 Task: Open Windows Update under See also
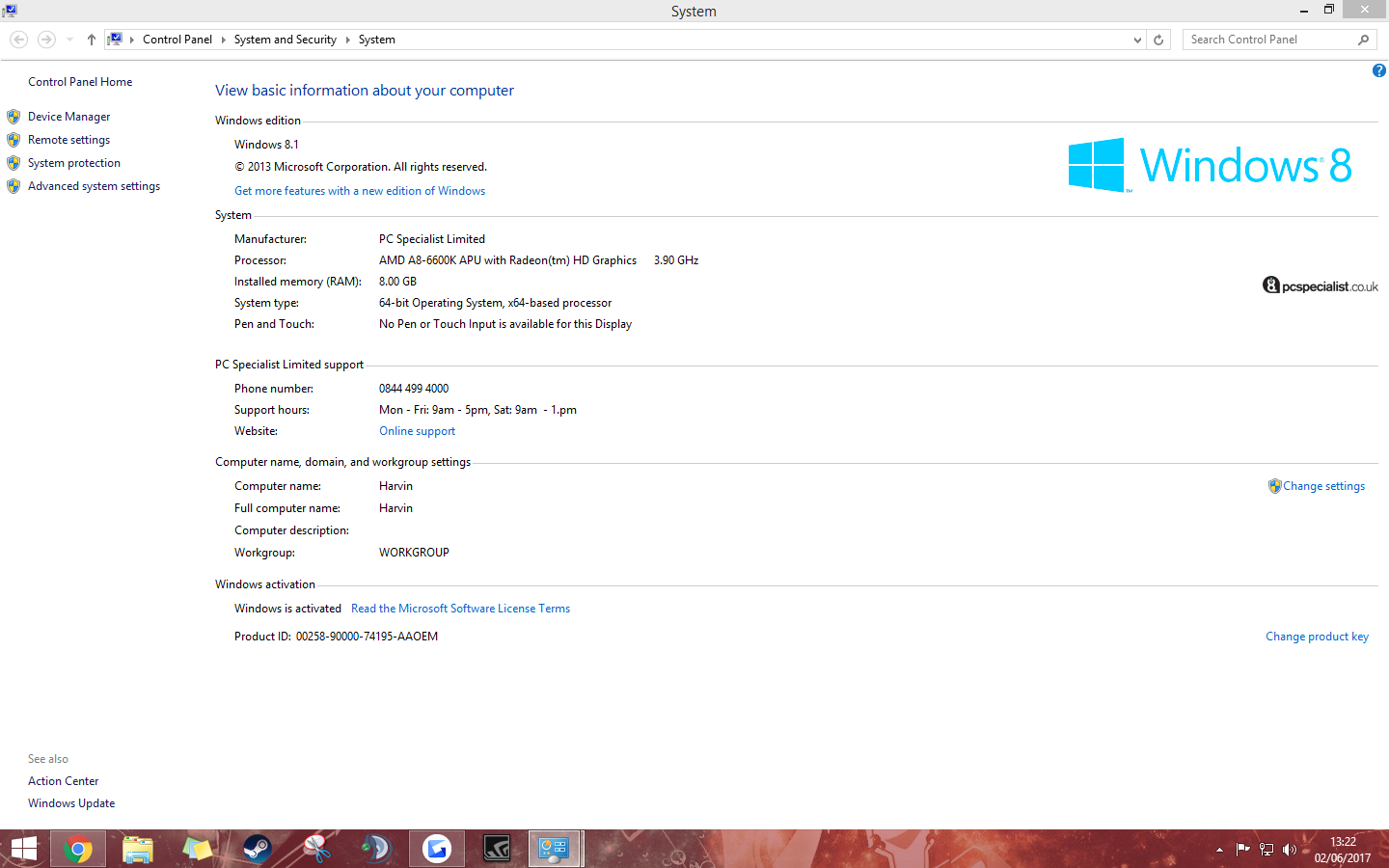click(71, 803)
